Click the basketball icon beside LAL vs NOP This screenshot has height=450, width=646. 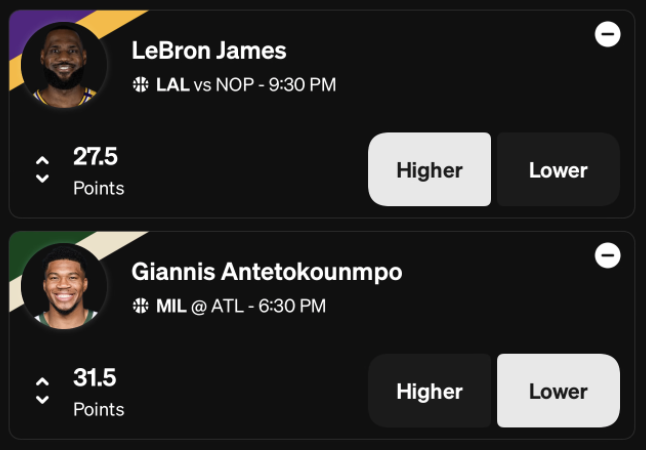[140, 84]
